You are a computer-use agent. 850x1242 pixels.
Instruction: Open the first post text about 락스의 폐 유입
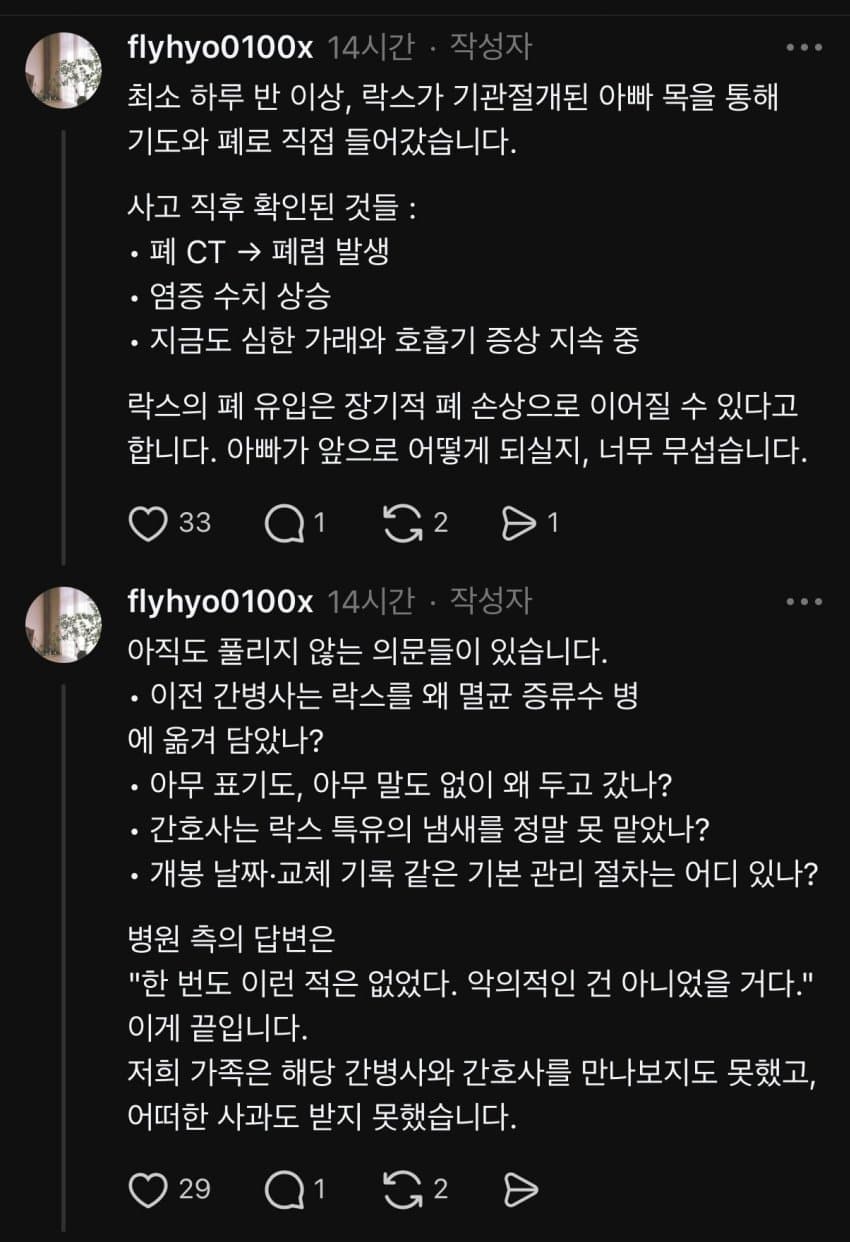coord(465,430)
